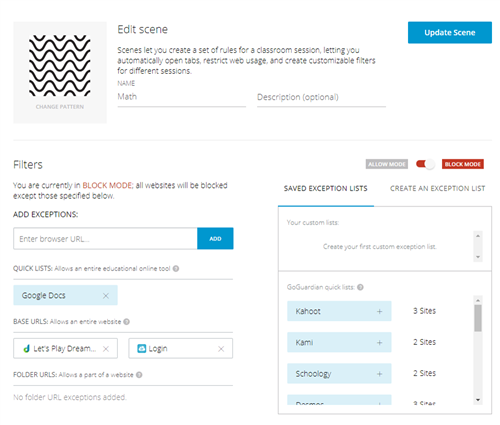Add Kahoot quick list with plus icon
Image resolution: width=500 pixels, height=425 pixels.
[379, 312]
